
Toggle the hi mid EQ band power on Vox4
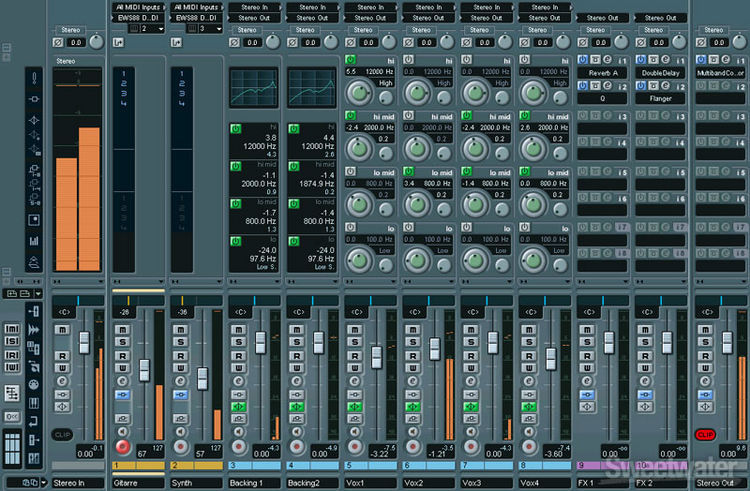(x=525, y=116)
